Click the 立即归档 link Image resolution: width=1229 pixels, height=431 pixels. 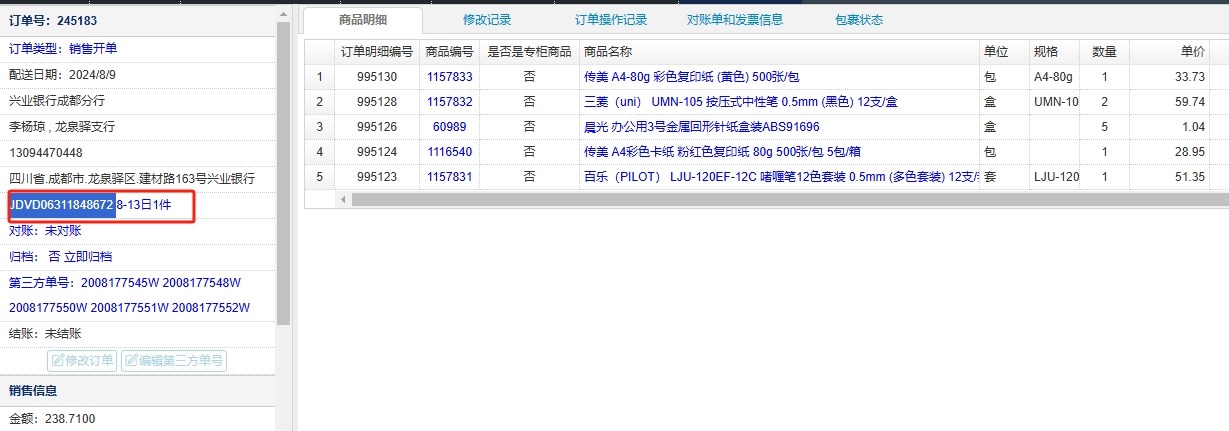click(88, 257)
